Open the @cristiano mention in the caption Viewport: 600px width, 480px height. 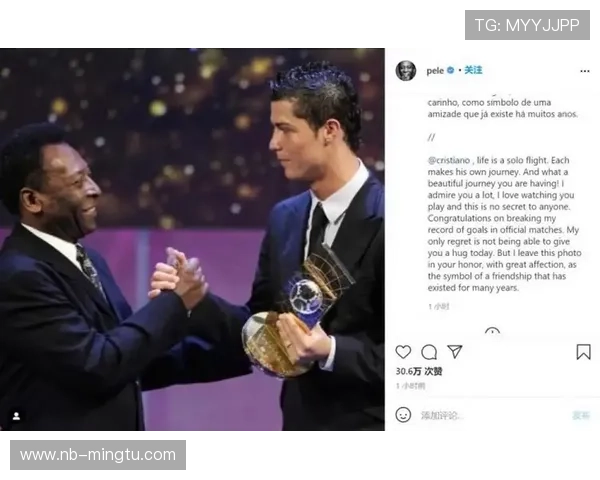coord(449,160)
